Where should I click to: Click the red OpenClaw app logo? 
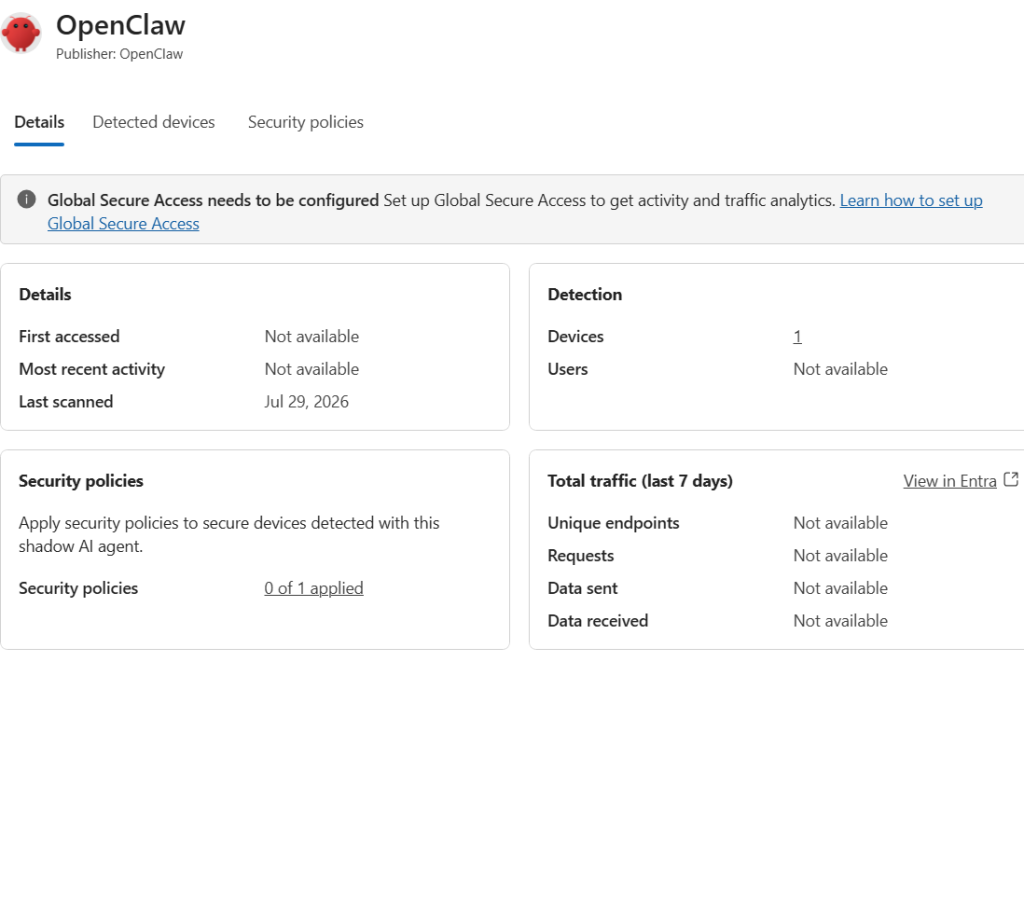click(x=21, y=32)
